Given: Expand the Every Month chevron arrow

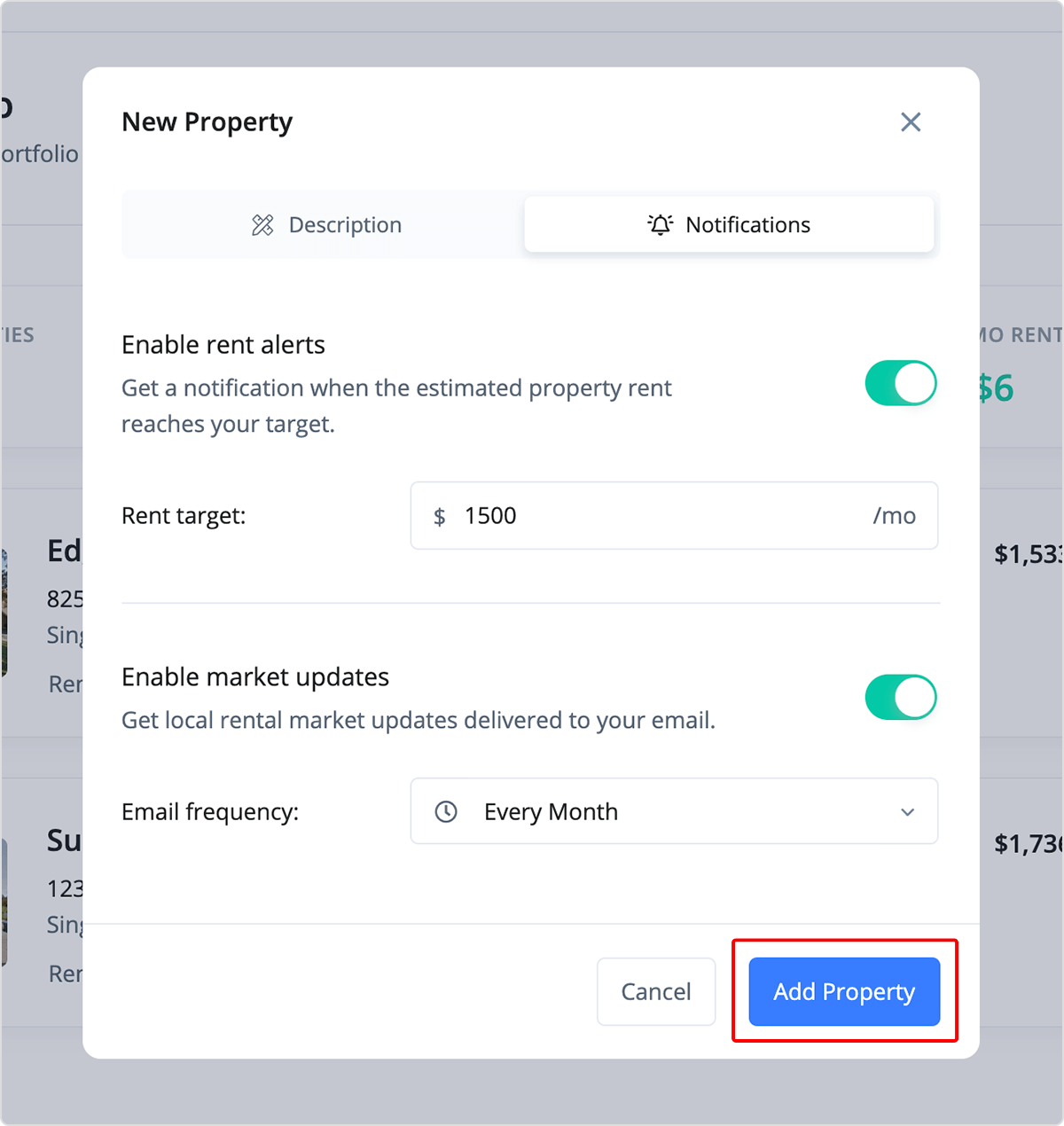Looking at the screenshot, I should [907, 812].
